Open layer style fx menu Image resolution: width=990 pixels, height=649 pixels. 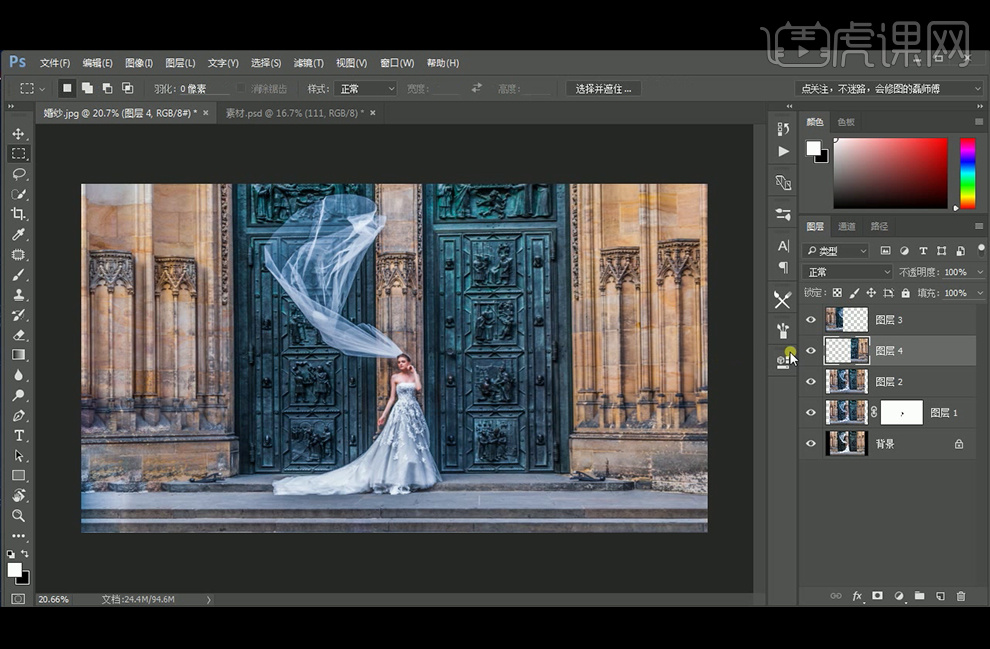pos(857,596)
